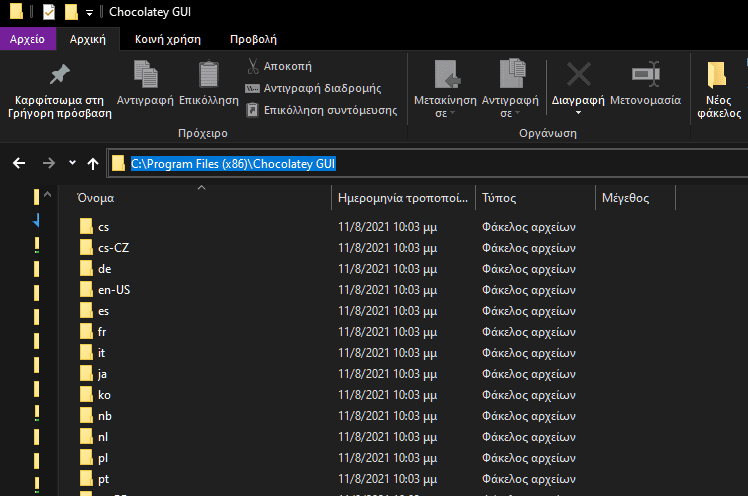
Task: Switch to the Κοινή χρήση ribbon tab
Action: coord(167,39)
